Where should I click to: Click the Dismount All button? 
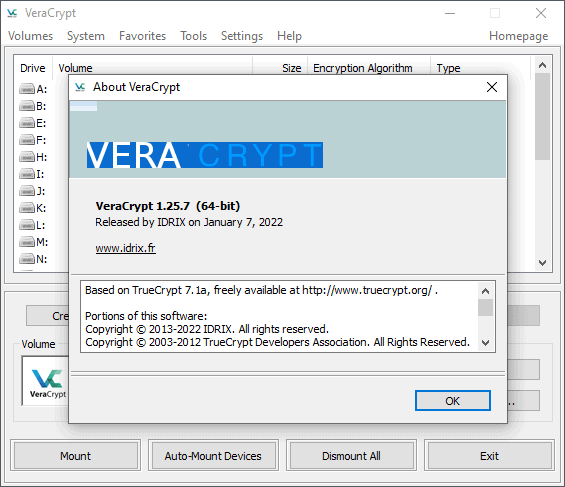[x=351, y=456]
